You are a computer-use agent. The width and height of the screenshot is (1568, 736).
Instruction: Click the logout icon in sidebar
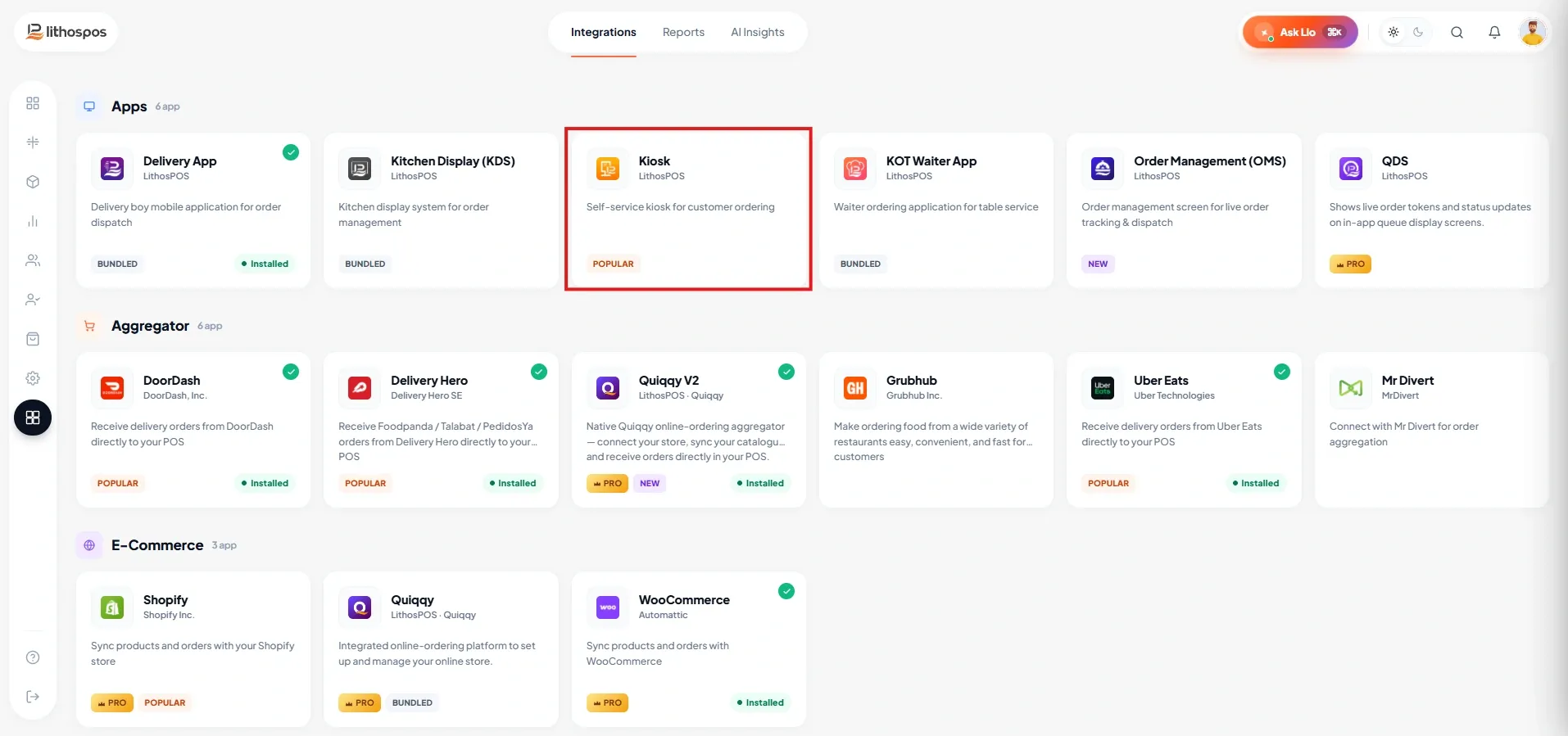click(x=33, y=697)
